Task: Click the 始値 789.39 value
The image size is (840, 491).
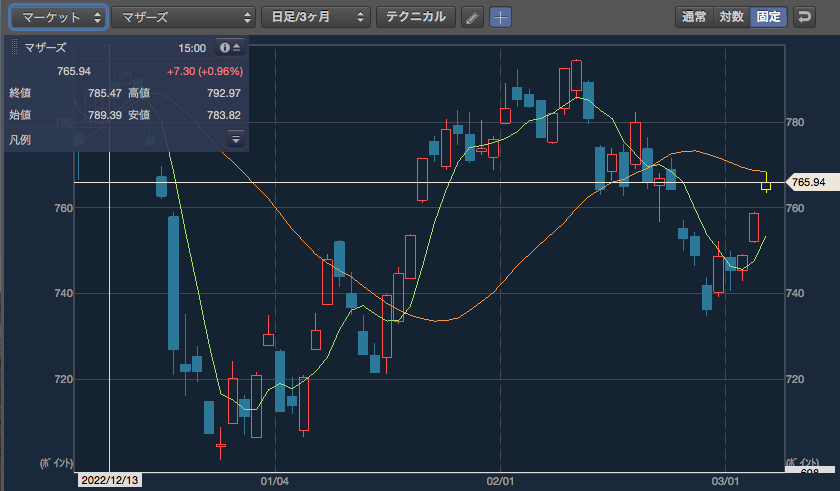Action: 104,115
